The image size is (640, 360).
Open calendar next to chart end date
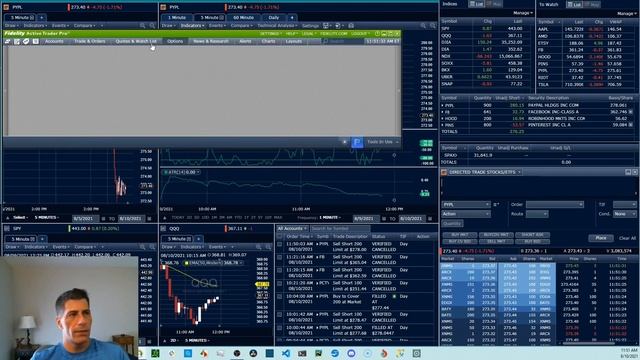430,219
